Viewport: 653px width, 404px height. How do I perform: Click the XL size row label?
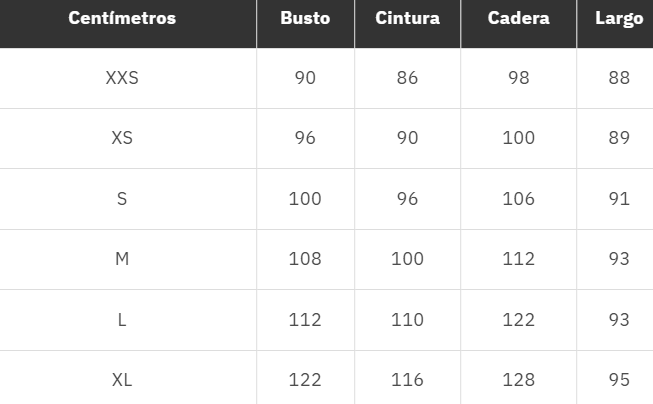click(x=122, y=380)
